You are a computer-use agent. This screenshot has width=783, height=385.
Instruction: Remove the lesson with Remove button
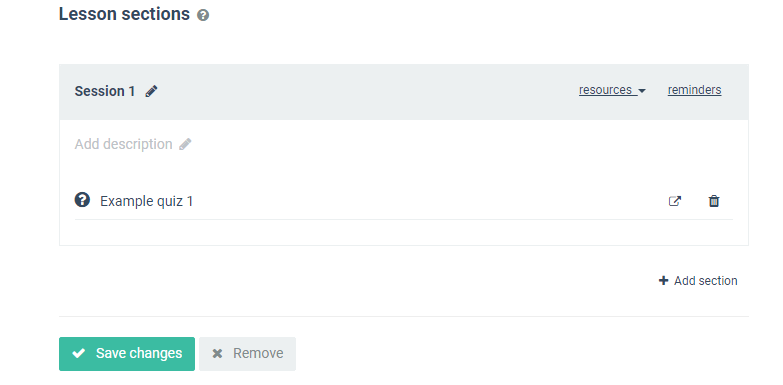247,354
